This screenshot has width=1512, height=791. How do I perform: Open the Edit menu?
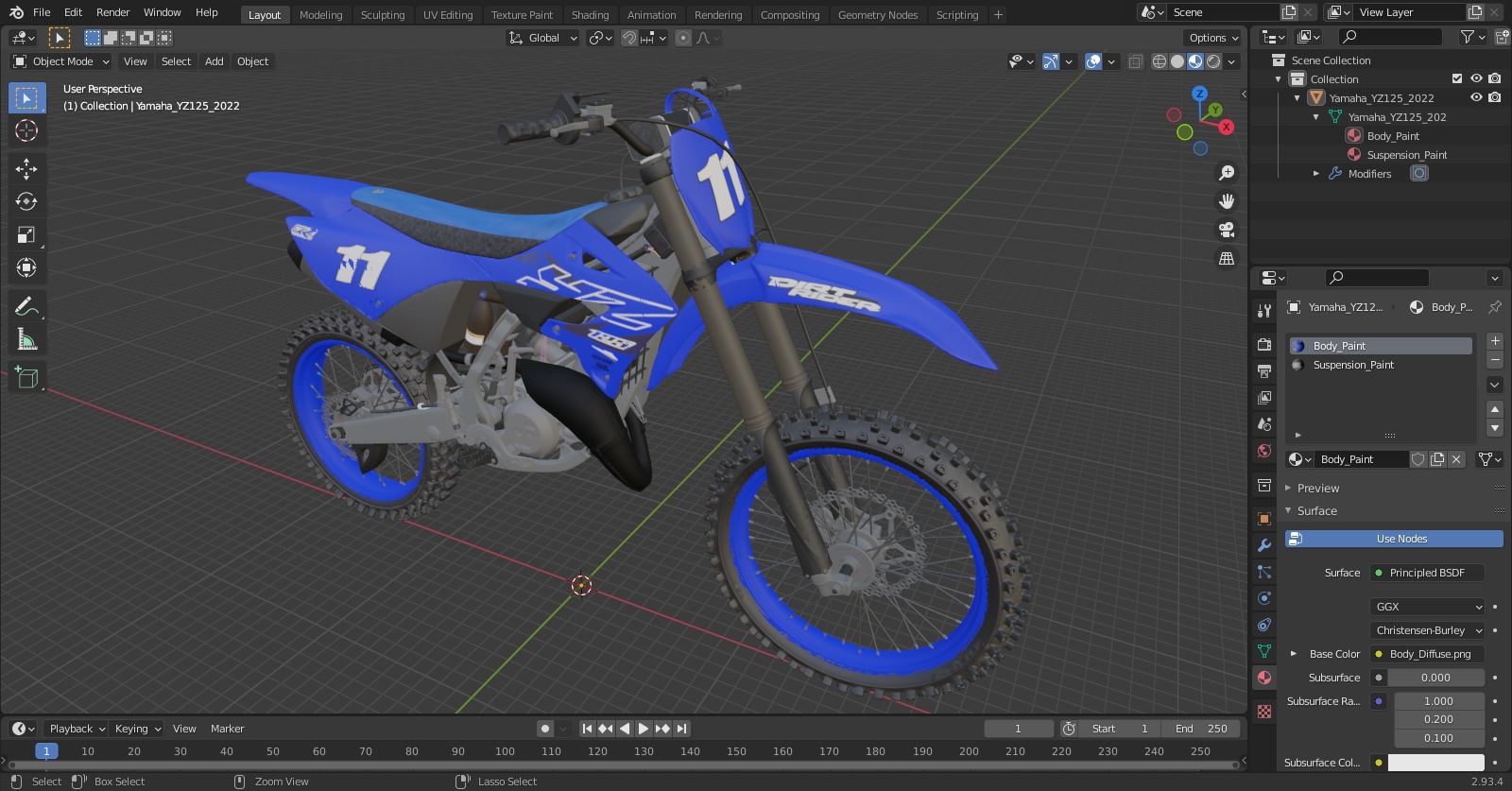73,12
